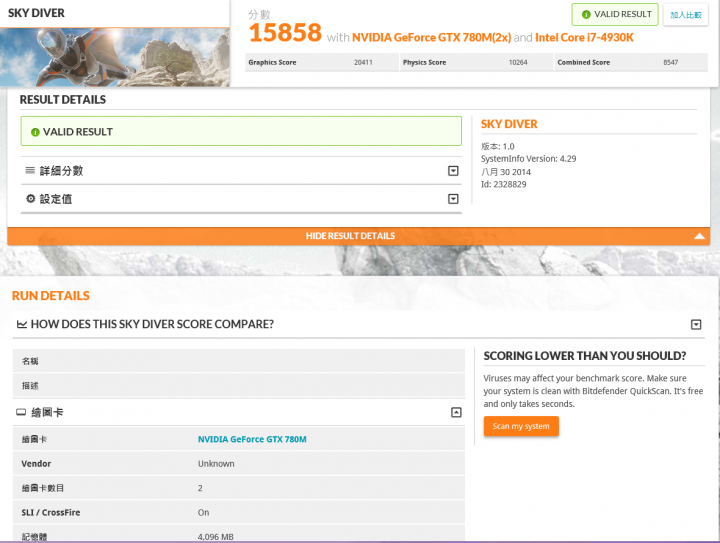The height and width of the screenshot is (543, 720).
Task: Click the 4,096 MB memory value
Action: point(215,537)
